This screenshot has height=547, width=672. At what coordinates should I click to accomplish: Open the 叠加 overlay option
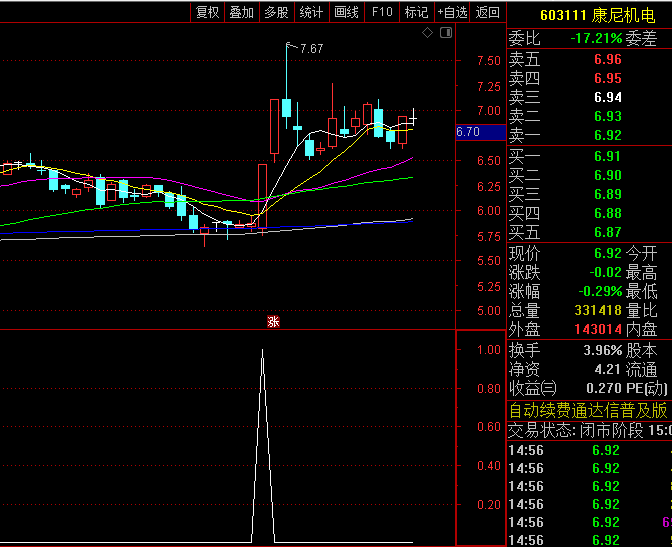[242, 12]
